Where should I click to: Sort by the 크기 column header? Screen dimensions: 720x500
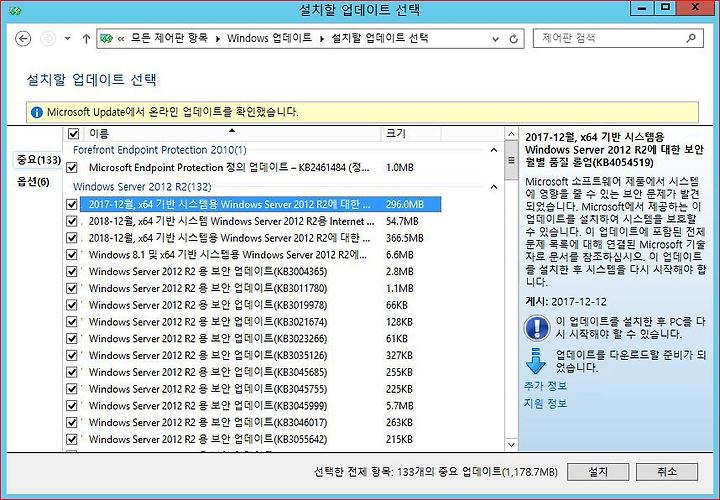(411, 134)
